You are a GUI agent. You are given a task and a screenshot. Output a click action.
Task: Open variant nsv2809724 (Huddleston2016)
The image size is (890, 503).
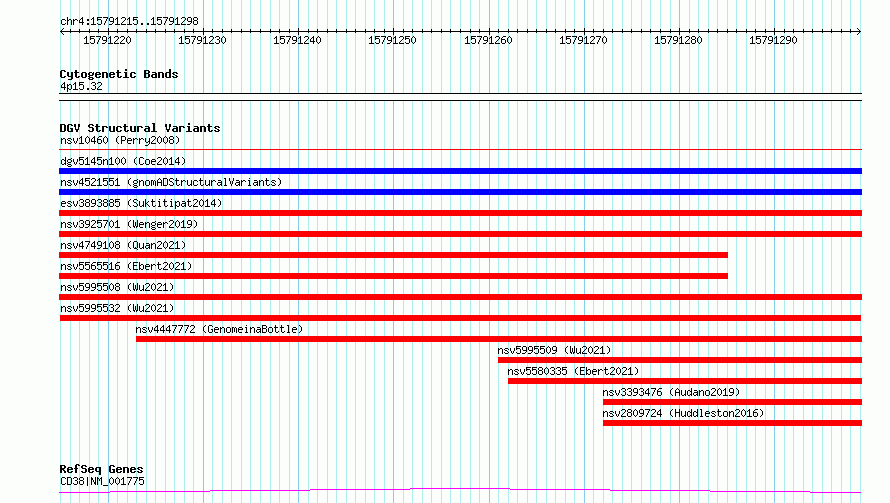(x=683, y=413)
